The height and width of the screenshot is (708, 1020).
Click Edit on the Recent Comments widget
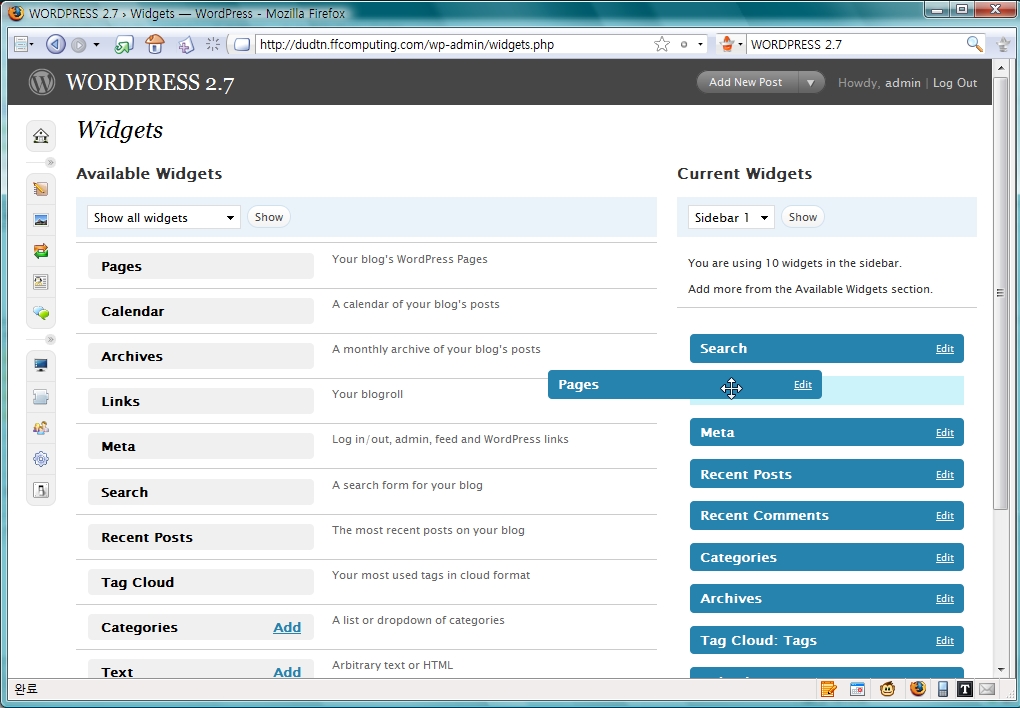coord(945,516)
